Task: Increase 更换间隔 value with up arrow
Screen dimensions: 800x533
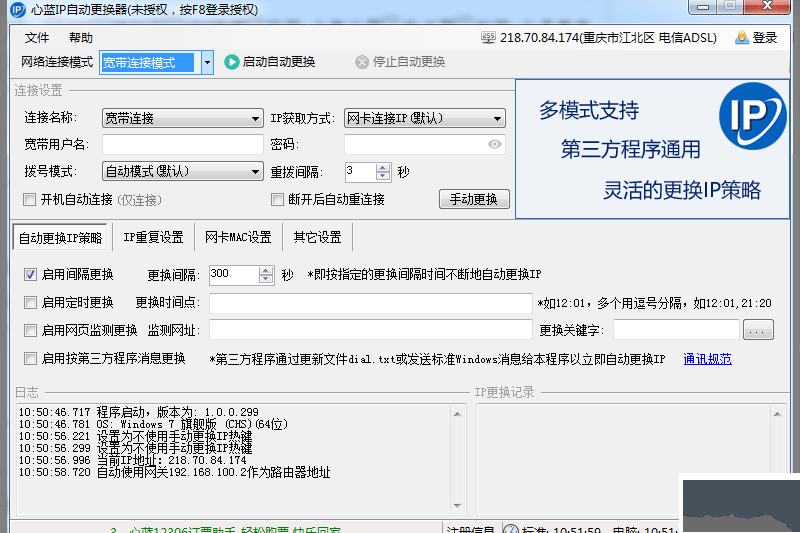Action: click(x=266, y=271)
